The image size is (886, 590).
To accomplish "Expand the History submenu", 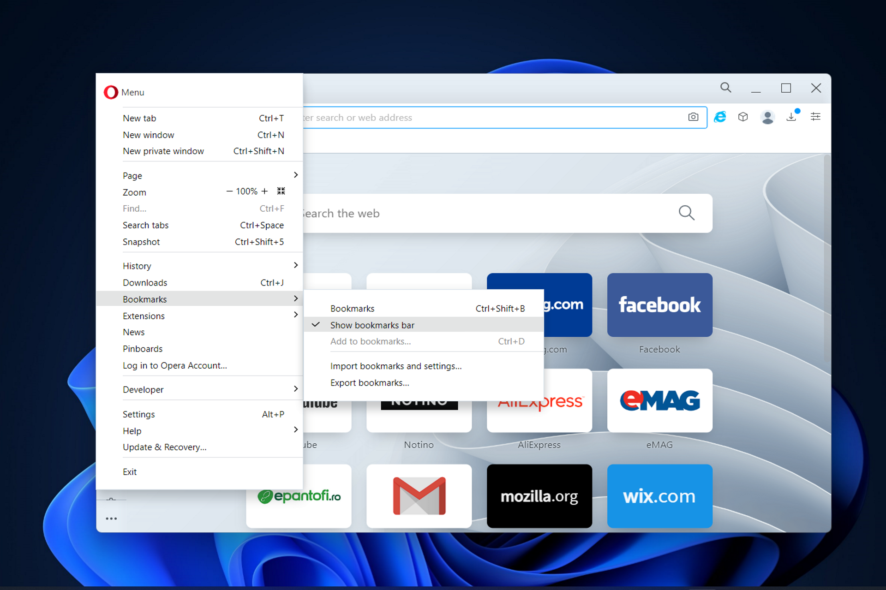I will tap(199, 266).
